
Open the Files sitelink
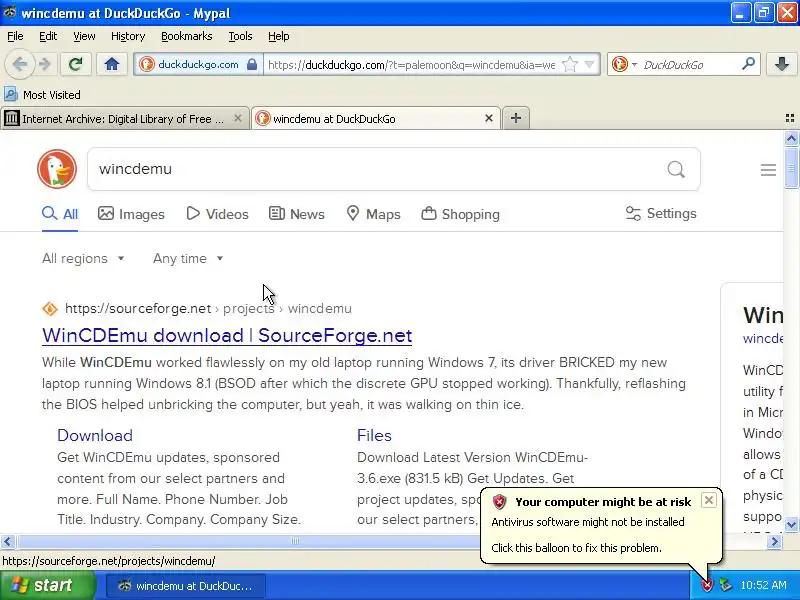click(x=374, y=435)
